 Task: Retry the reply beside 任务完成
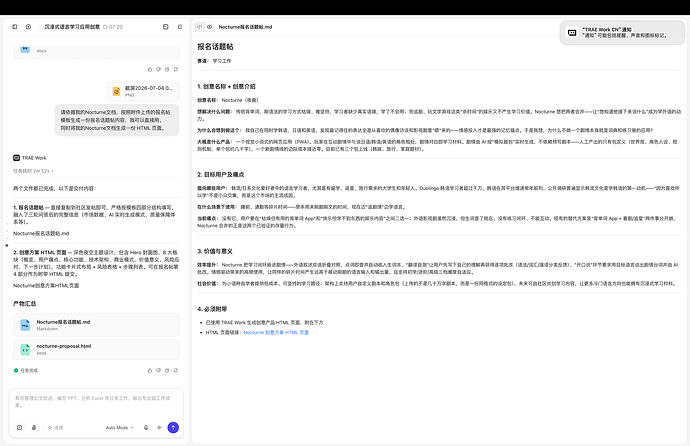tap(176, 370)
